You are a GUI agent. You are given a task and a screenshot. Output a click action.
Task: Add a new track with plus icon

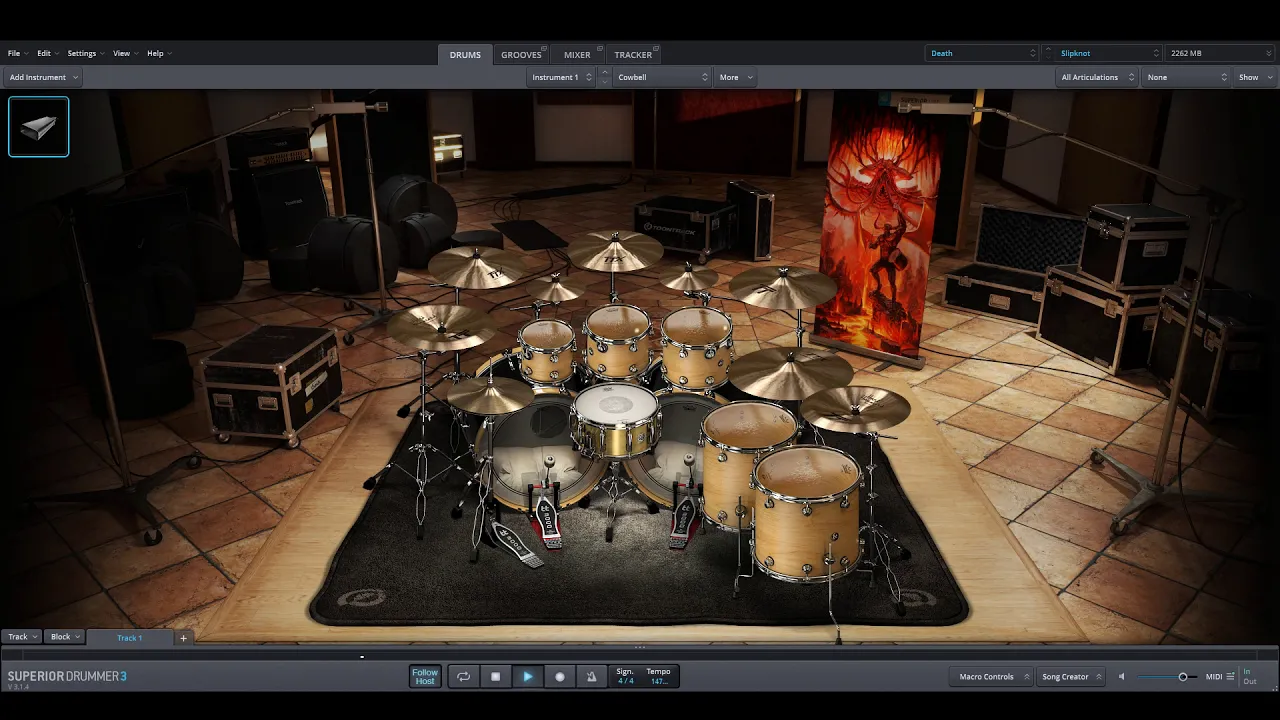pos(183,637)
